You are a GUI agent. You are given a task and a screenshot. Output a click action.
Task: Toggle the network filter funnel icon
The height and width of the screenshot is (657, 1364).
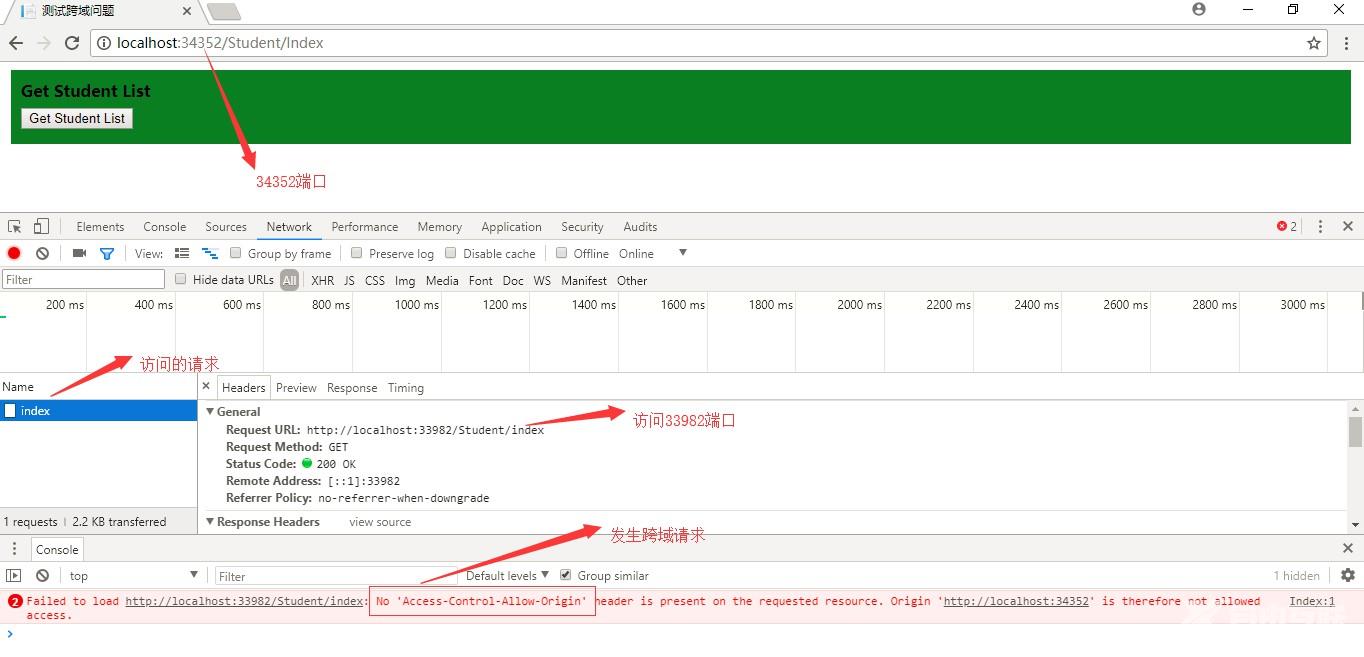click(x=107, y=254)
